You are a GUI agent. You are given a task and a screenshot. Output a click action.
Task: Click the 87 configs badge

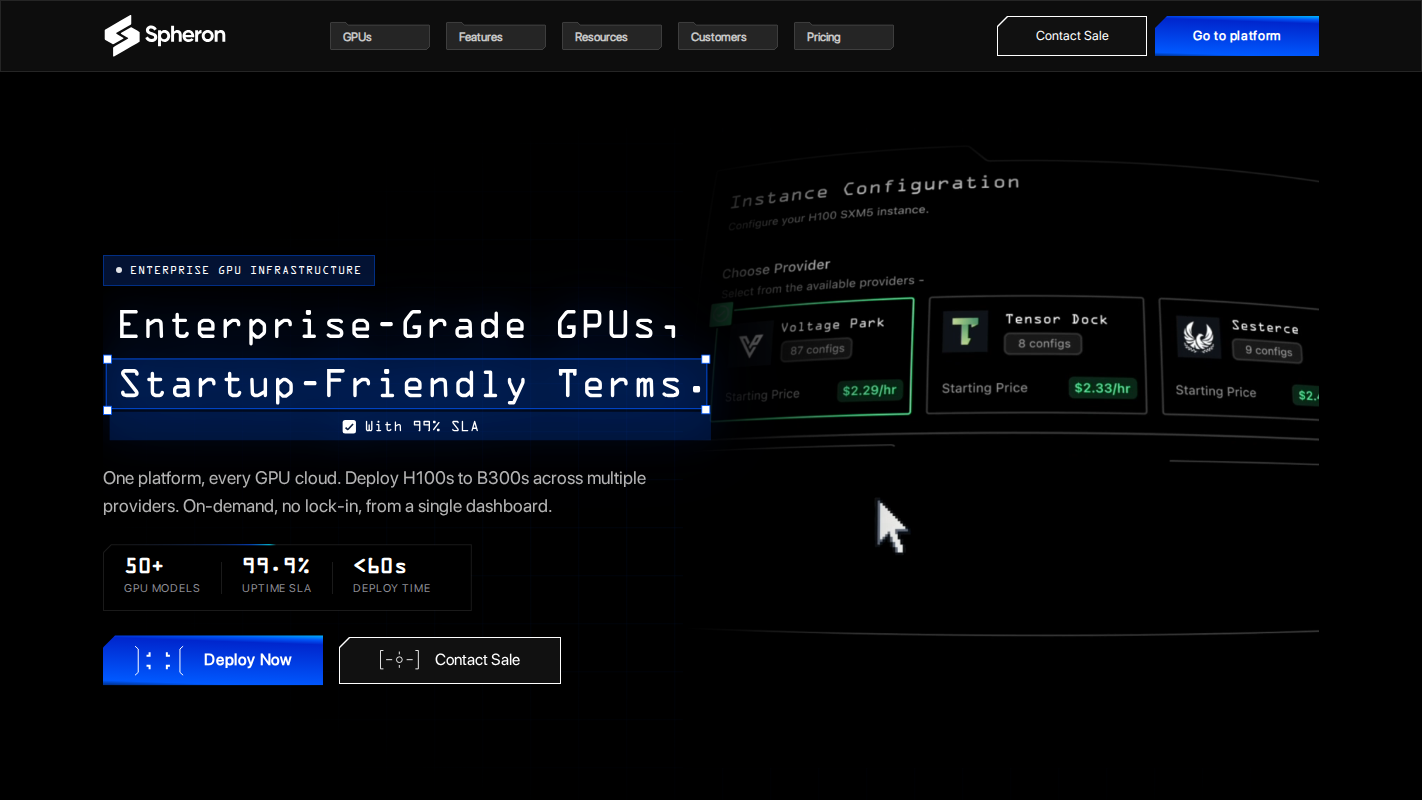817,350
